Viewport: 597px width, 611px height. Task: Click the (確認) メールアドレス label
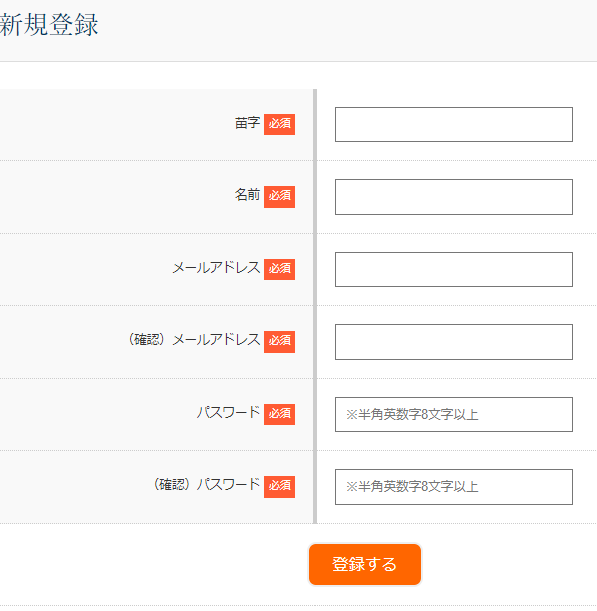[x=194, y=340]
